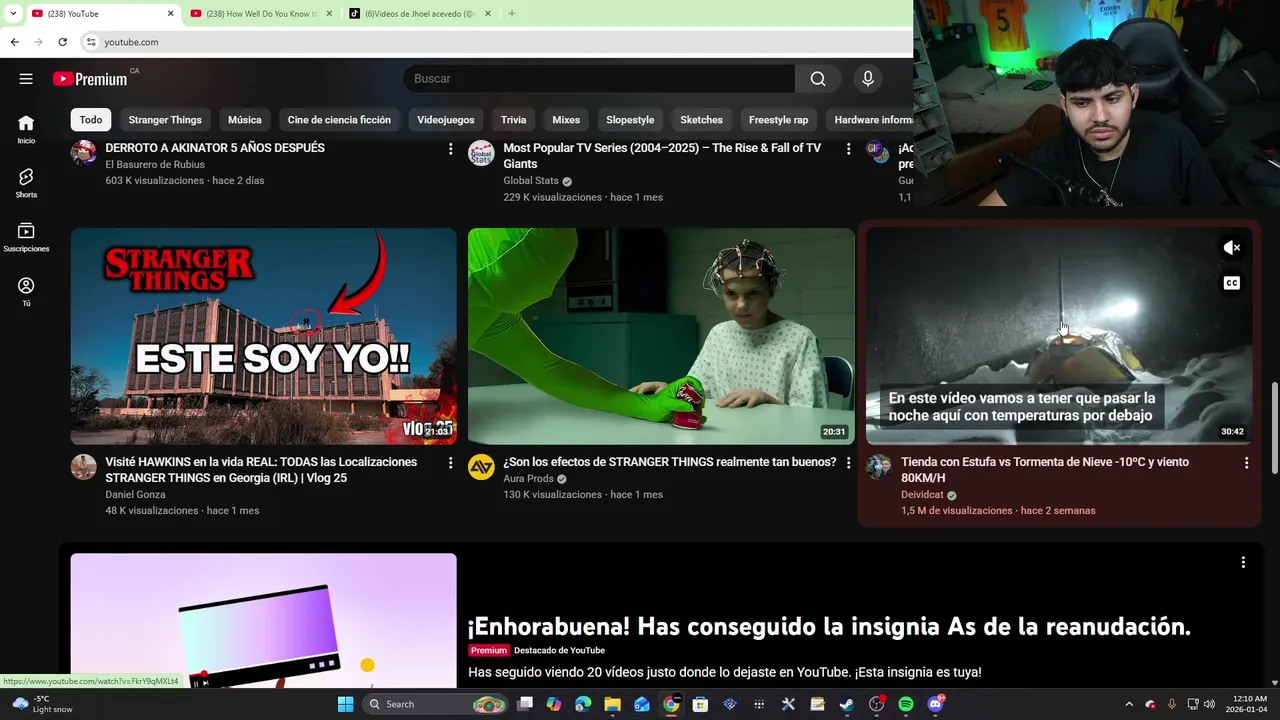Open Global Stats channel link
This screenshot has width=1280, height=720.
click(531, 181)
